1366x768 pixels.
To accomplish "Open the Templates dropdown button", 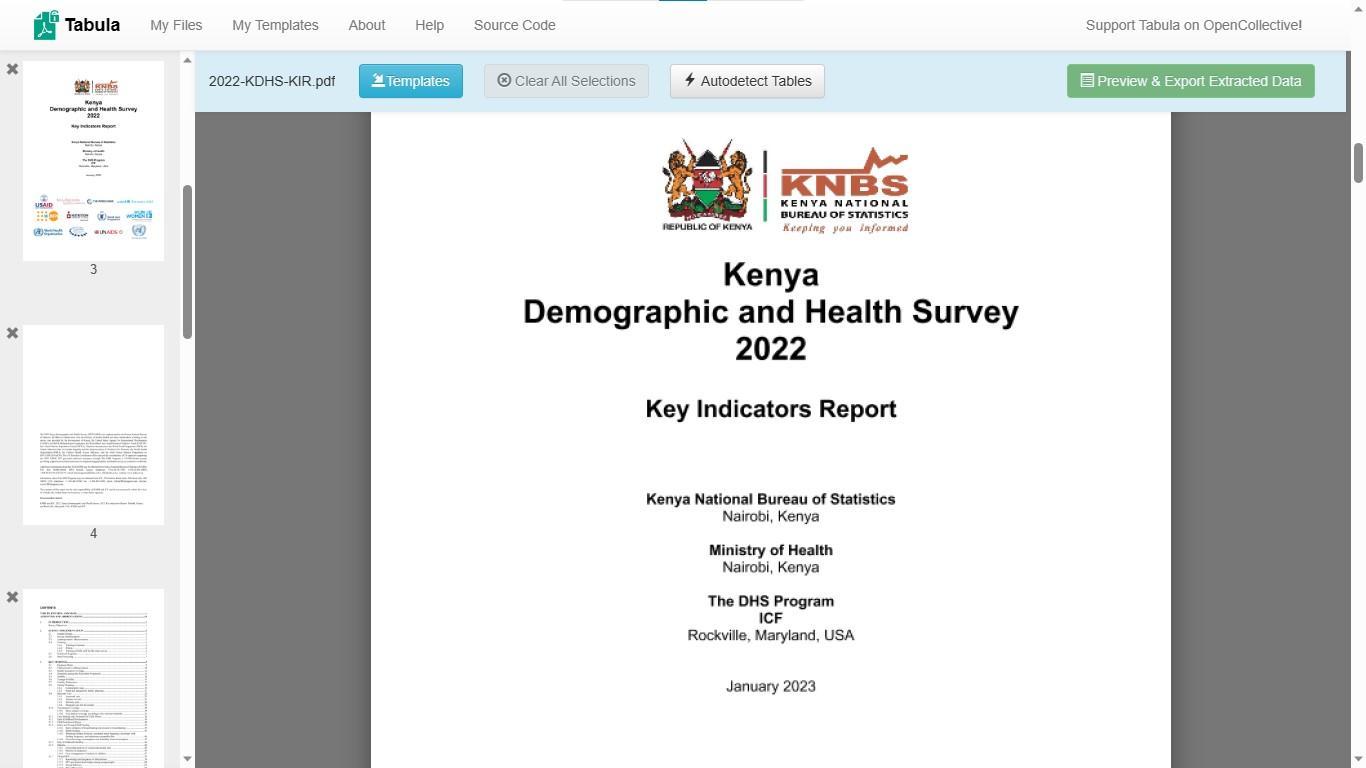I will tap(411, 81).
